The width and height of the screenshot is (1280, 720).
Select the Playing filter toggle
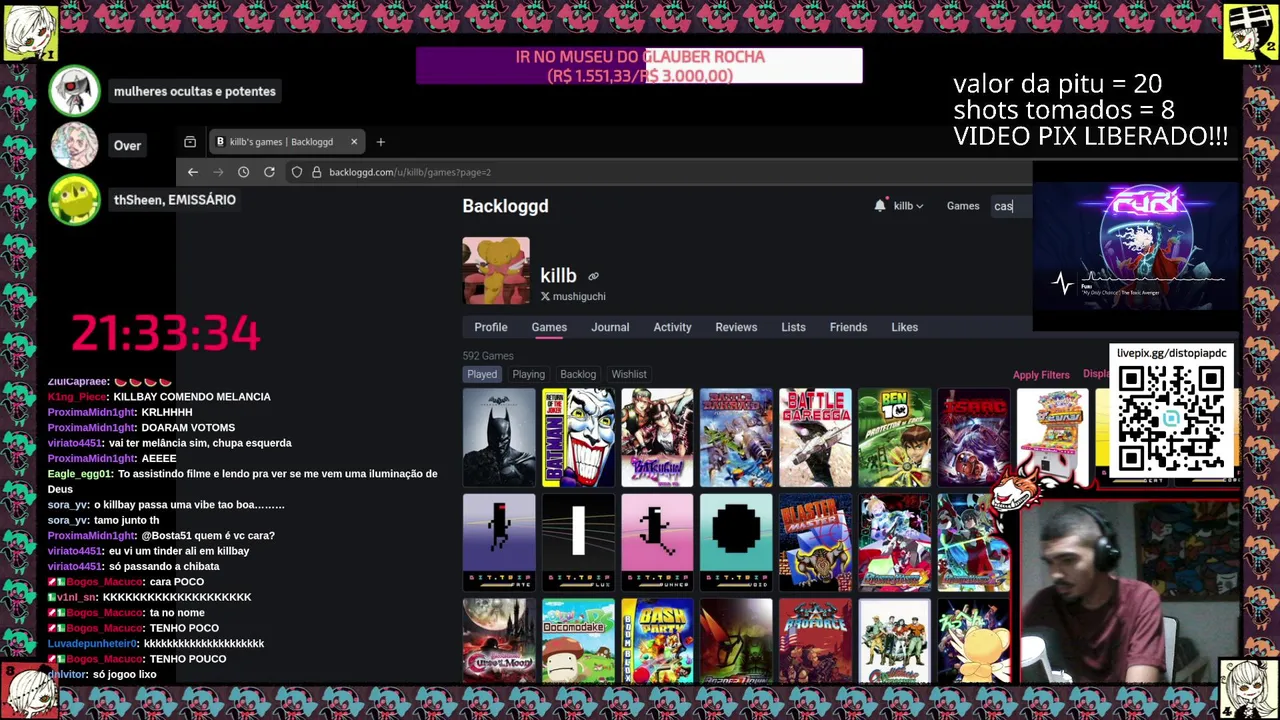click(528, 374)
